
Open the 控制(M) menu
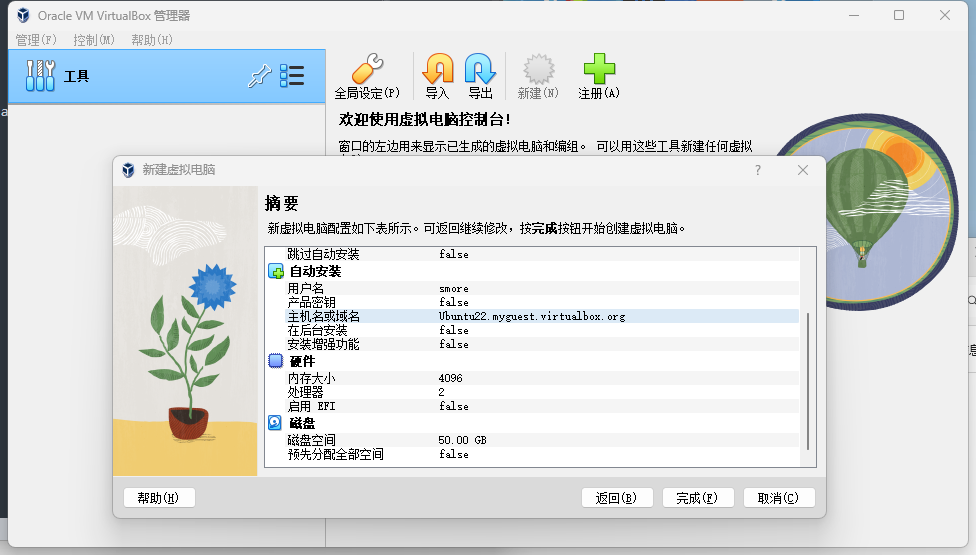[94, 40]
